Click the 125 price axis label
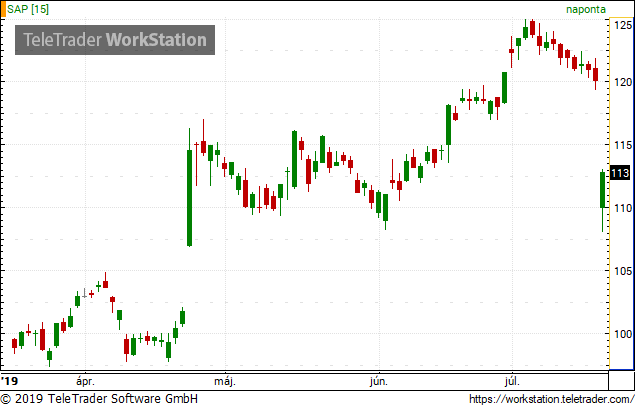Viewport: 635px width, 408px height. tap(623, 25)
